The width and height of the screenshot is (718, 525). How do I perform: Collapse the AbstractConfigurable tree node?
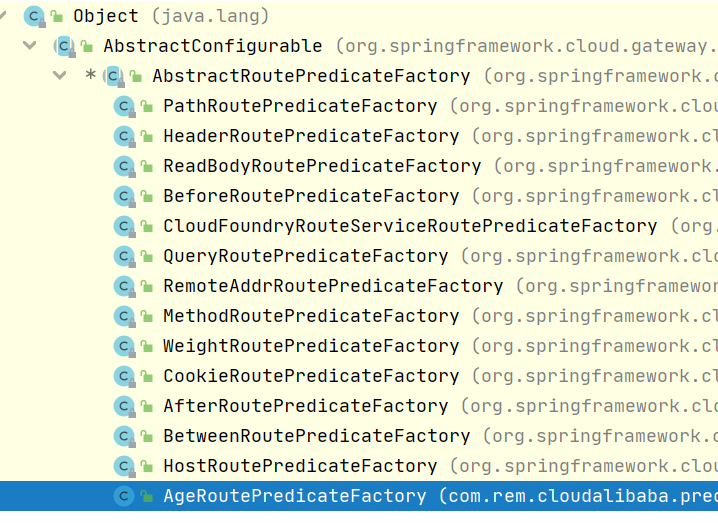pyautogui.click(x=30, y=45)
